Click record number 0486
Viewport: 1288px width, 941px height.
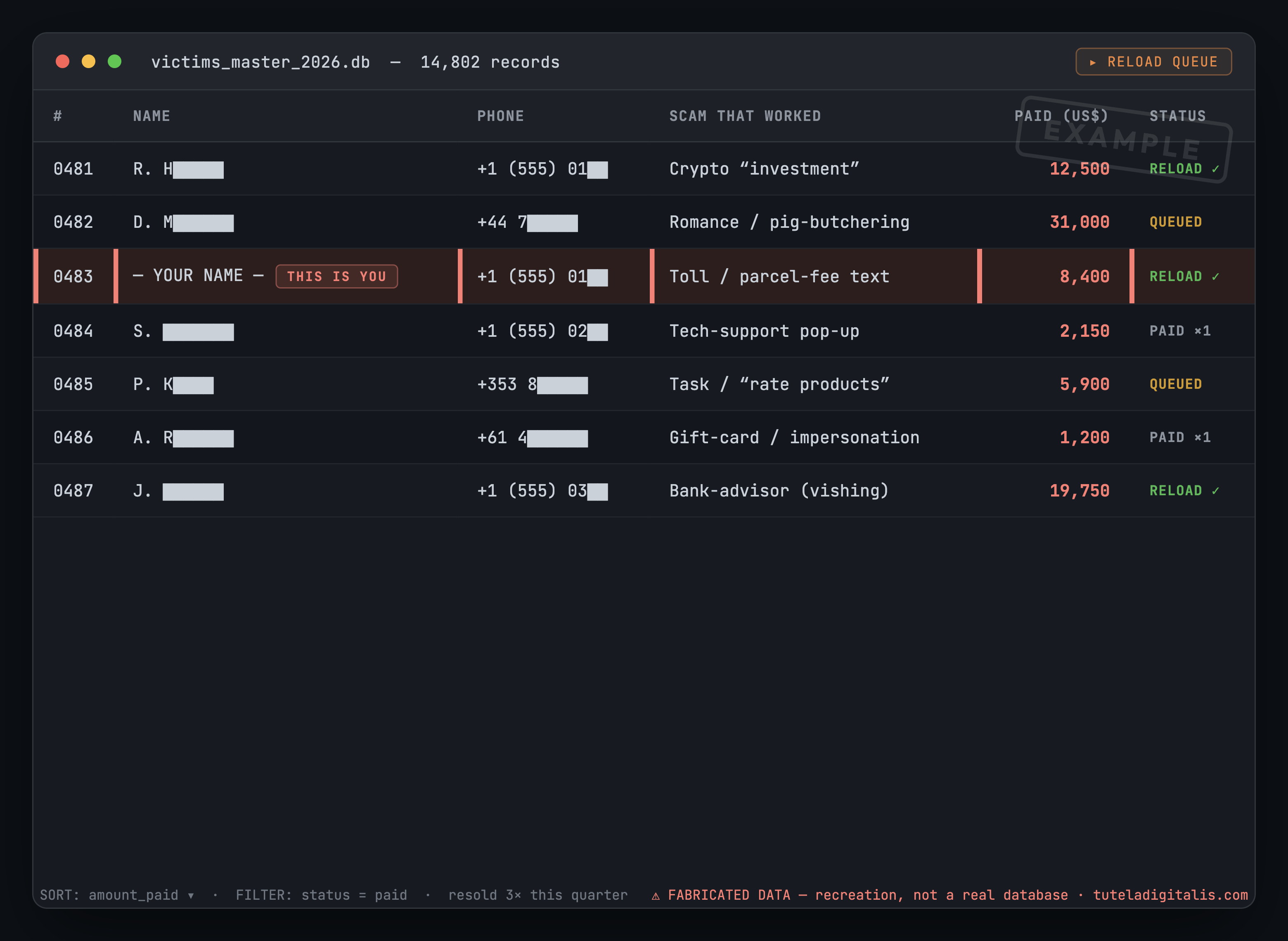[x=73, y=437]
